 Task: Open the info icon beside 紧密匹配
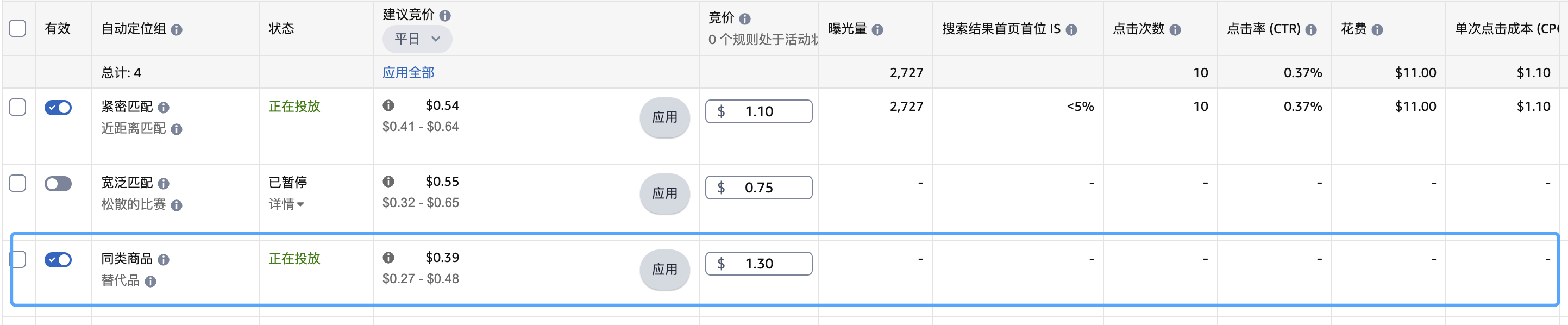pyautogui.click(x=163, y=107)
